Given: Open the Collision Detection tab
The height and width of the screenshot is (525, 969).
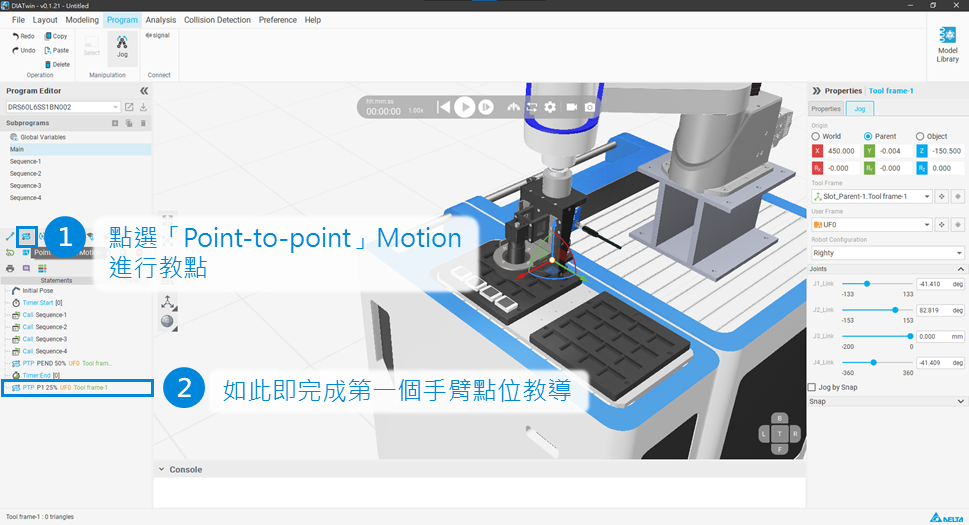Looking at the screenshot, I should point(218,20).
